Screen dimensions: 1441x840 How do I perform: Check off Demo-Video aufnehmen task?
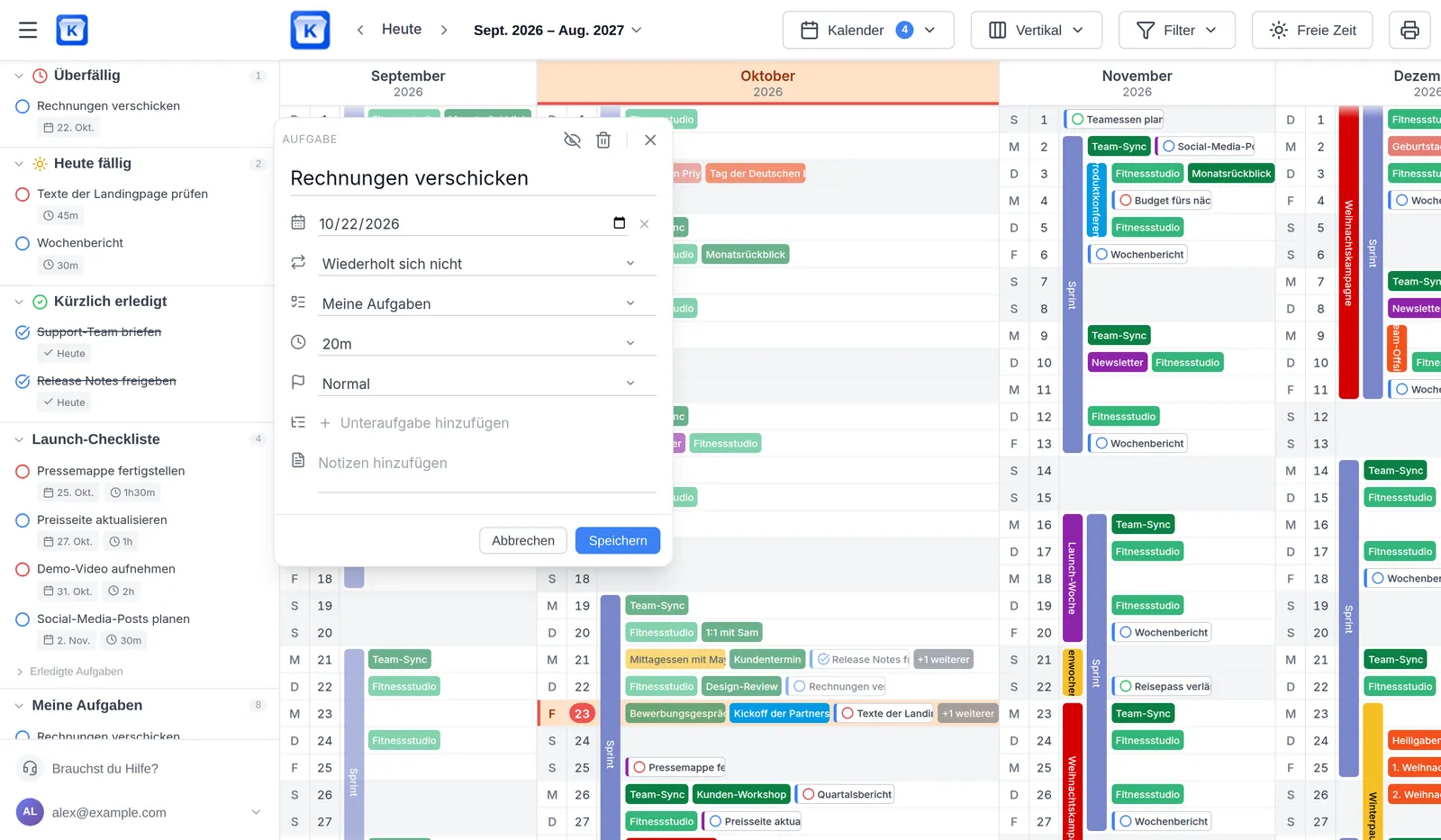[x=23, y=569]
